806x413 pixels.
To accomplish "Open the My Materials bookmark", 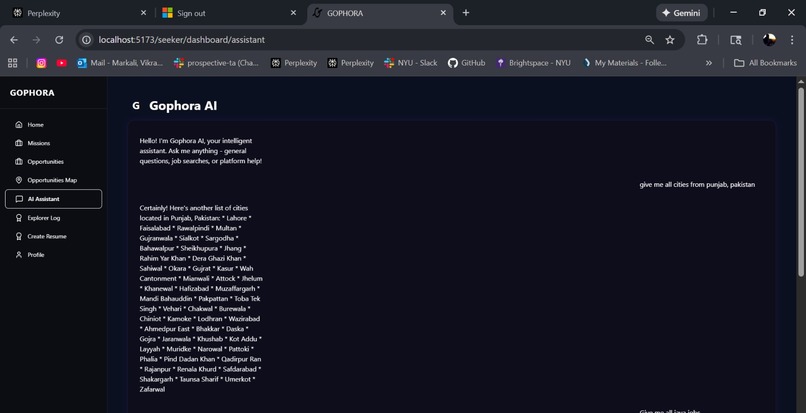I will [x=625, y=63].
